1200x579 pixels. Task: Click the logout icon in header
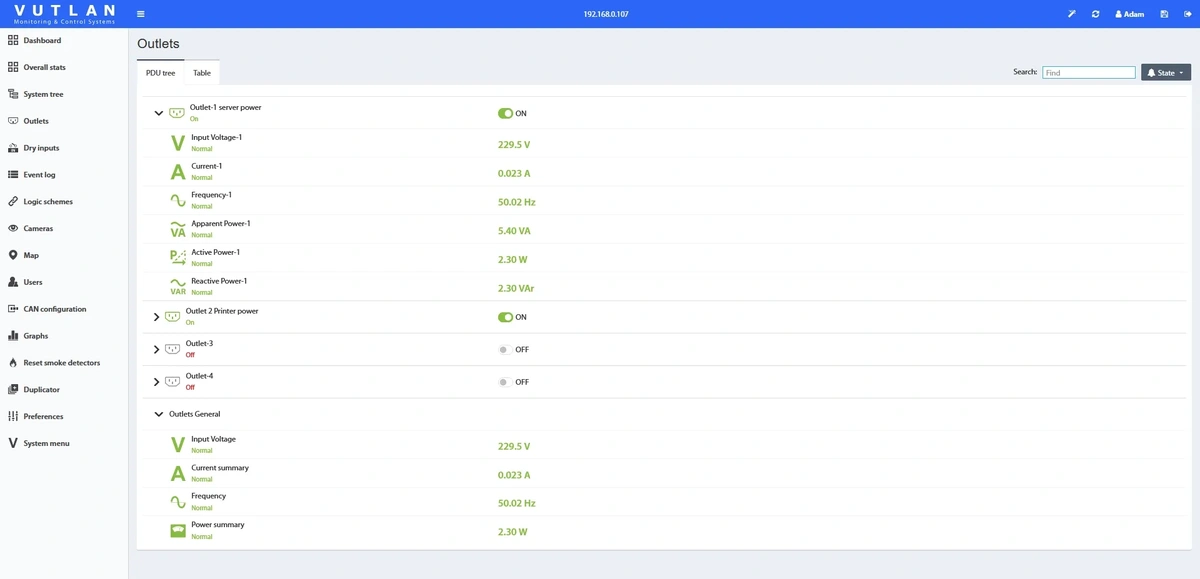click(x=1187, y=14)
